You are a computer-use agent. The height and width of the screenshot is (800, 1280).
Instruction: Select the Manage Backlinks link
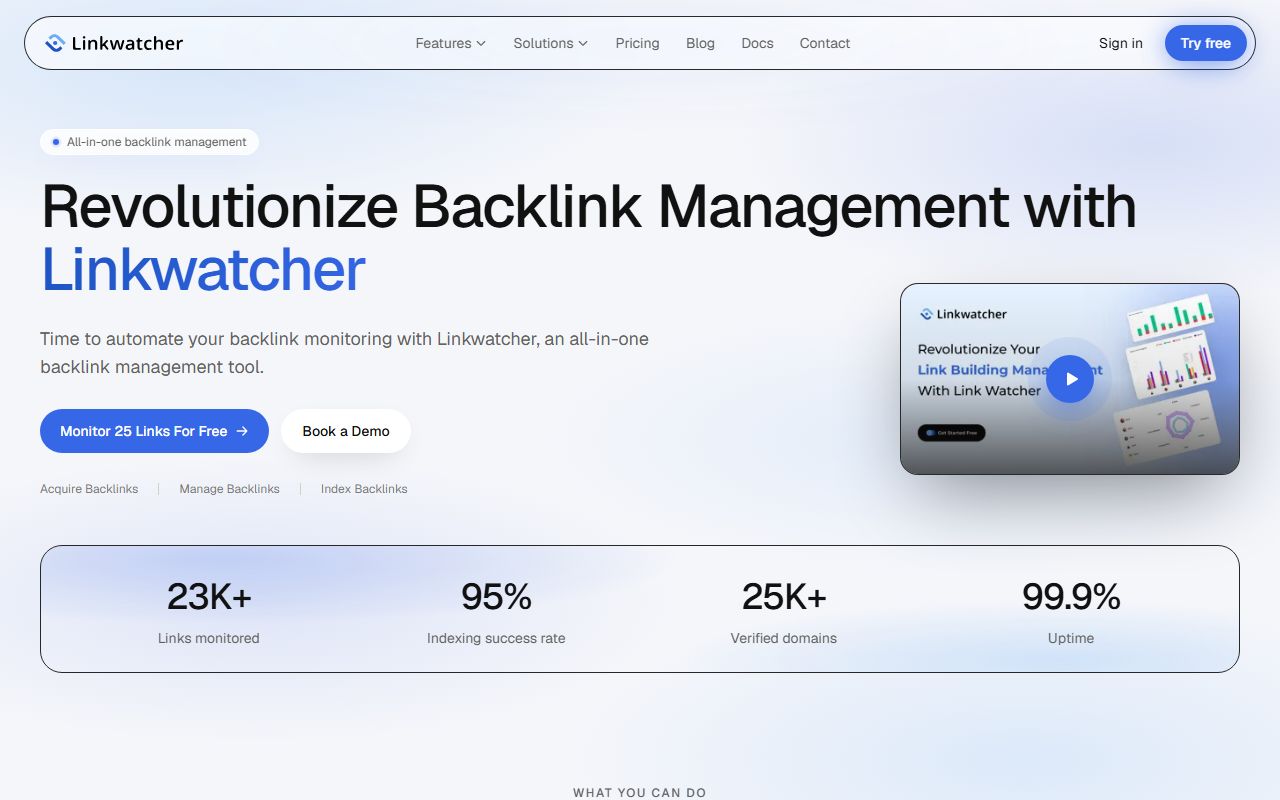[229, 489]
